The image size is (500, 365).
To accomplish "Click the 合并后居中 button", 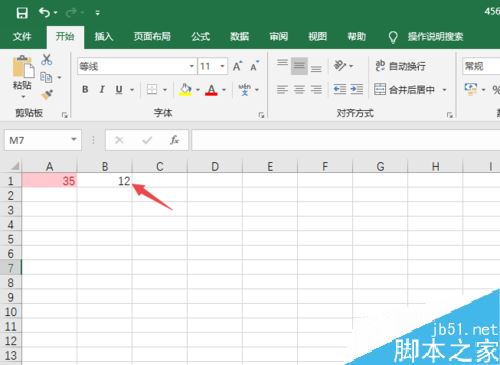I will [x=405, y=89].
